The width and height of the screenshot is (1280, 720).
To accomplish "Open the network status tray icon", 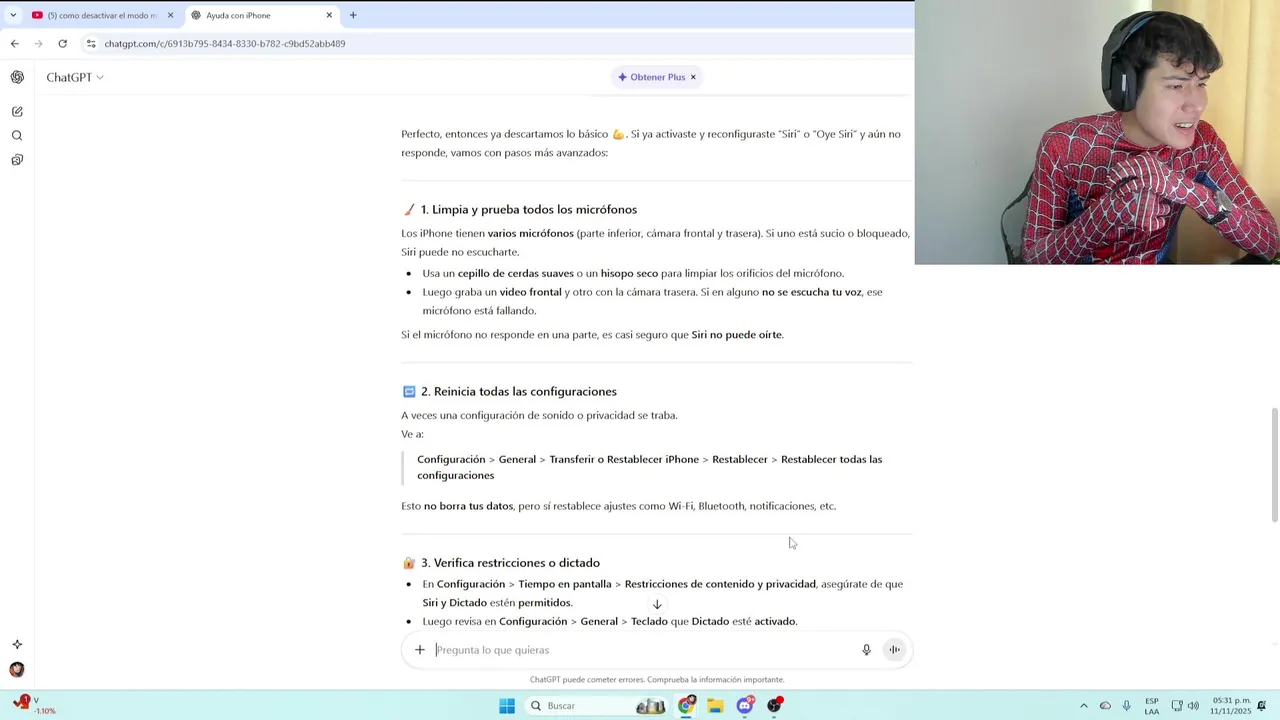I will (x=1177, y=706).
